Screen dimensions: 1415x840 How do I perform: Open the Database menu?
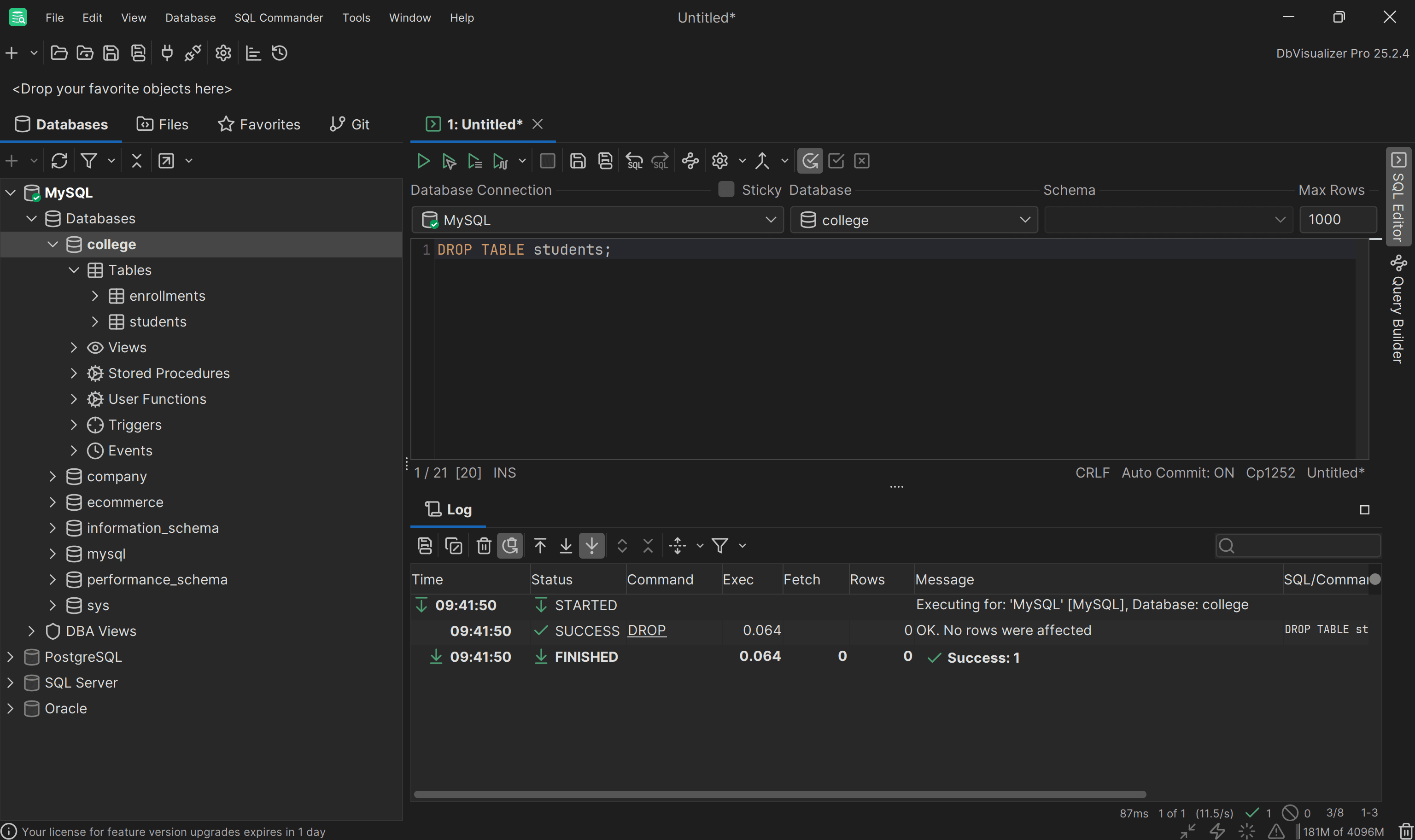click(190, 17)
